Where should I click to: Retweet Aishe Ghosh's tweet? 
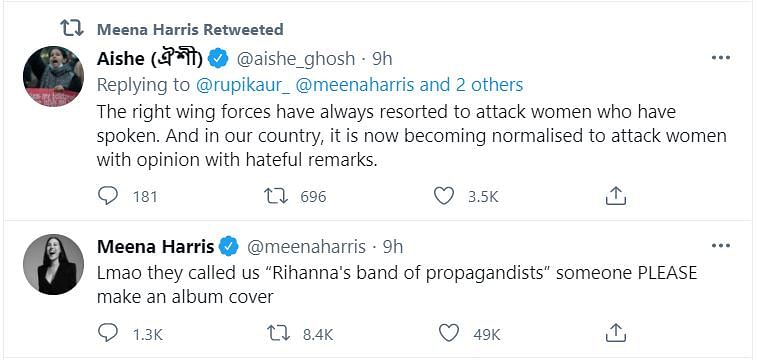(276, 196)
